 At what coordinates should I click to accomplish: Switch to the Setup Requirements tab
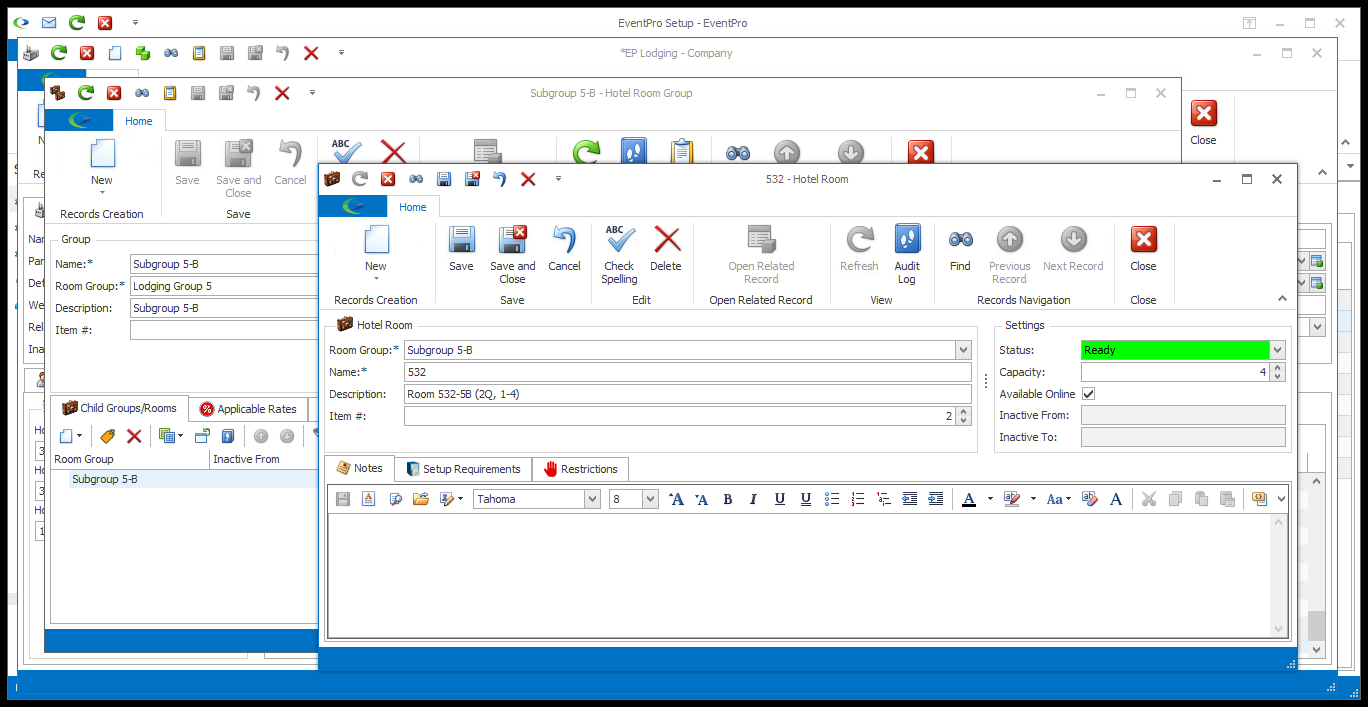point(461,469)
